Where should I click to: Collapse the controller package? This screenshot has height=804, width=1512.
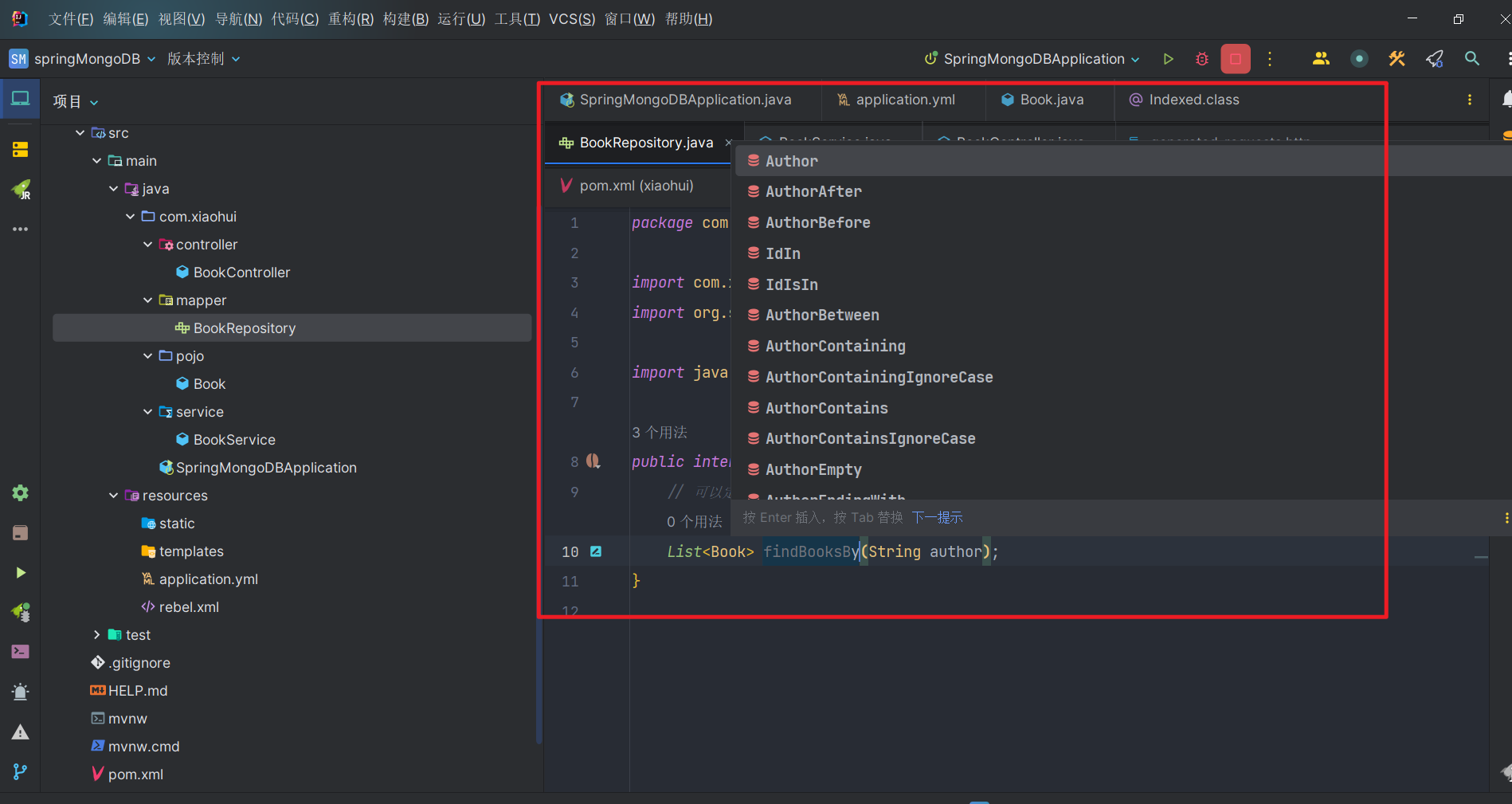point(147,245)
